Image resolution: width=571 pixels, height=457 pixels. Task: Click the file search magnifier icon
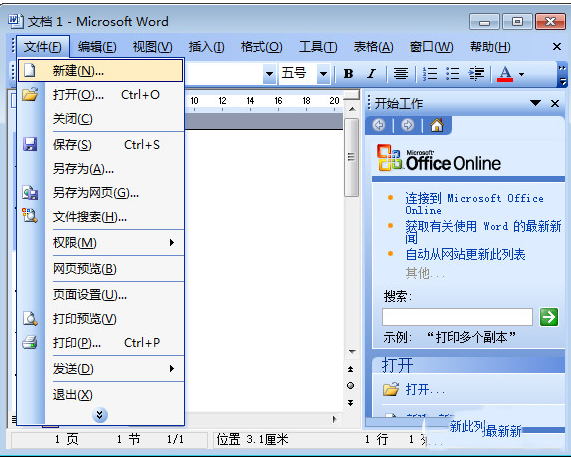point(30,216)
